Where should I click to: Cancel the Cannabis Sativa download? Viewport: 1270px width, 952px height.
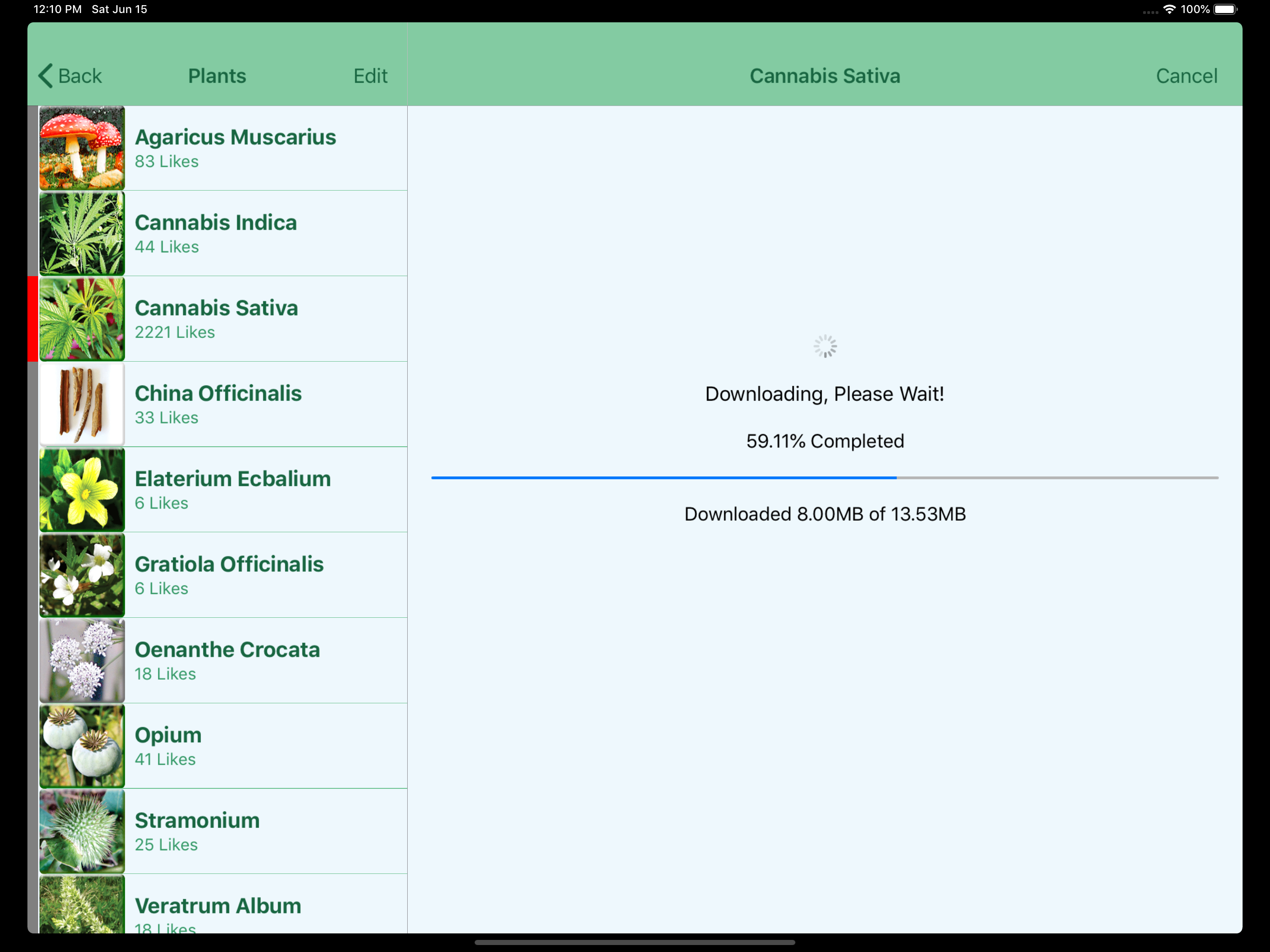(1186, 76)
